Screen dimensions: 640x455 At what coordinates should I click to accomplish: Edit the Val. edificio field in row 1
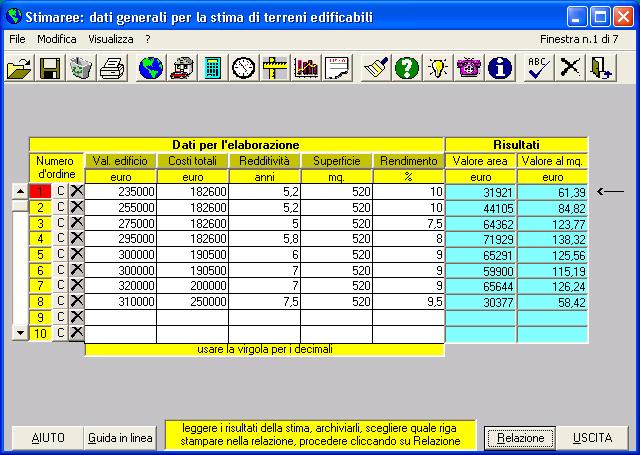click(x=121, y=191)
